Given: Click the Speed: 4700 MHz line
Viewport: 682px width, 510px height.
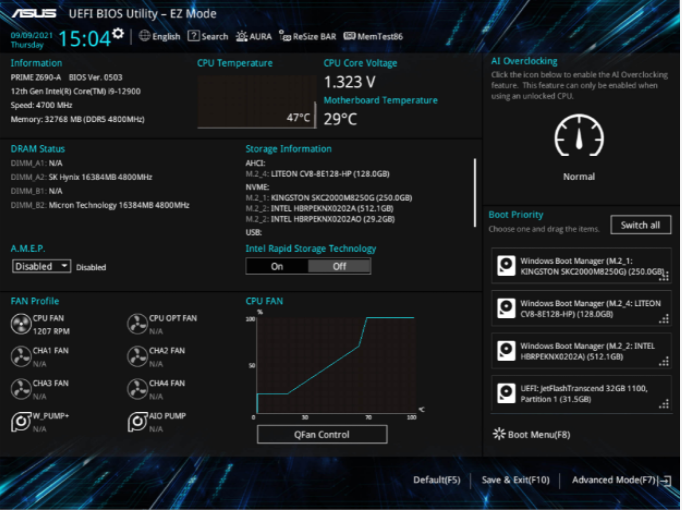Looking at the screenshot, I should pyautogui.click(x=41, y=105).
